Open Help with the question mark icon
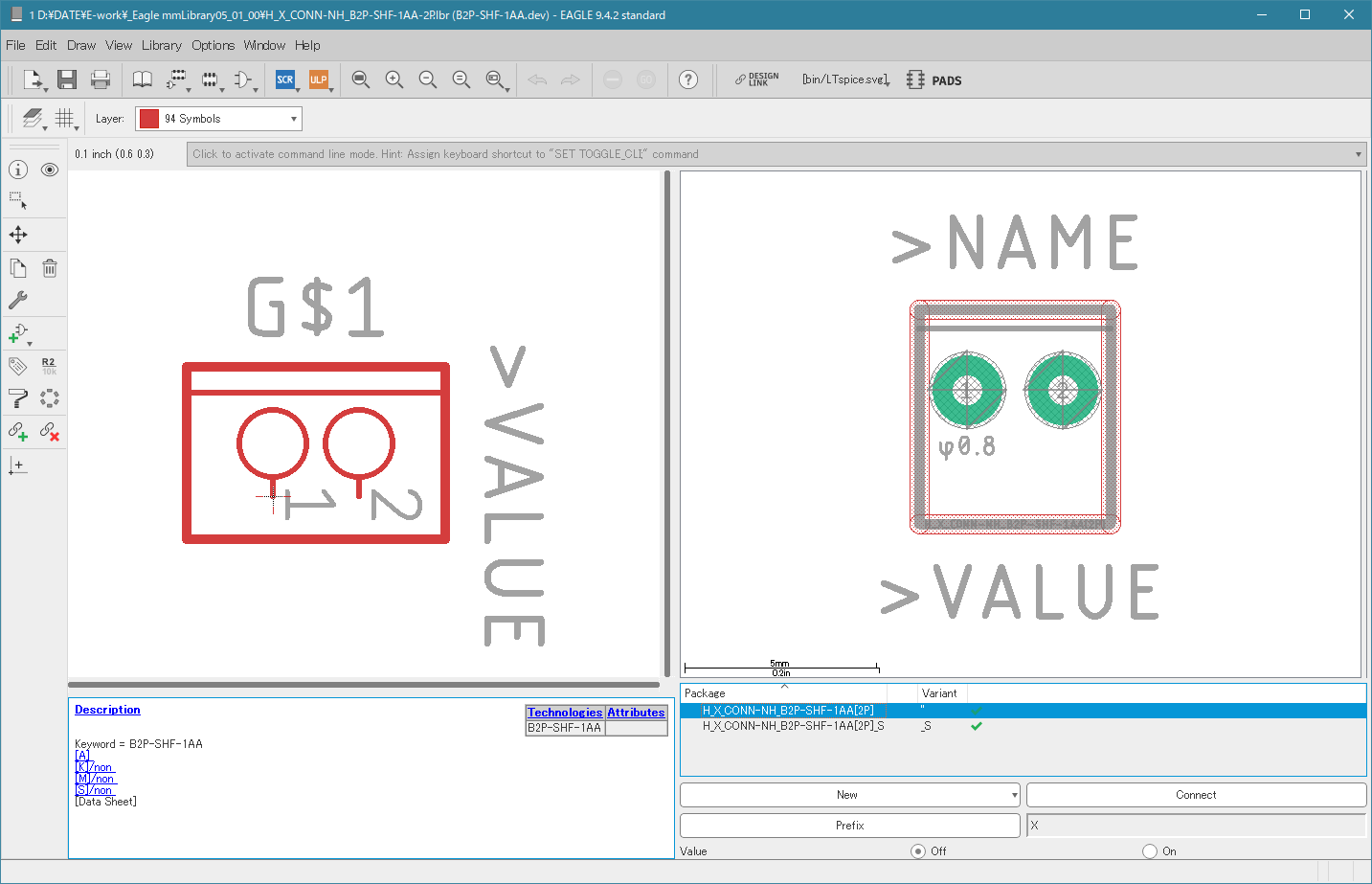Viewport: 1372px width, 884px height. [x=688, y=79]
